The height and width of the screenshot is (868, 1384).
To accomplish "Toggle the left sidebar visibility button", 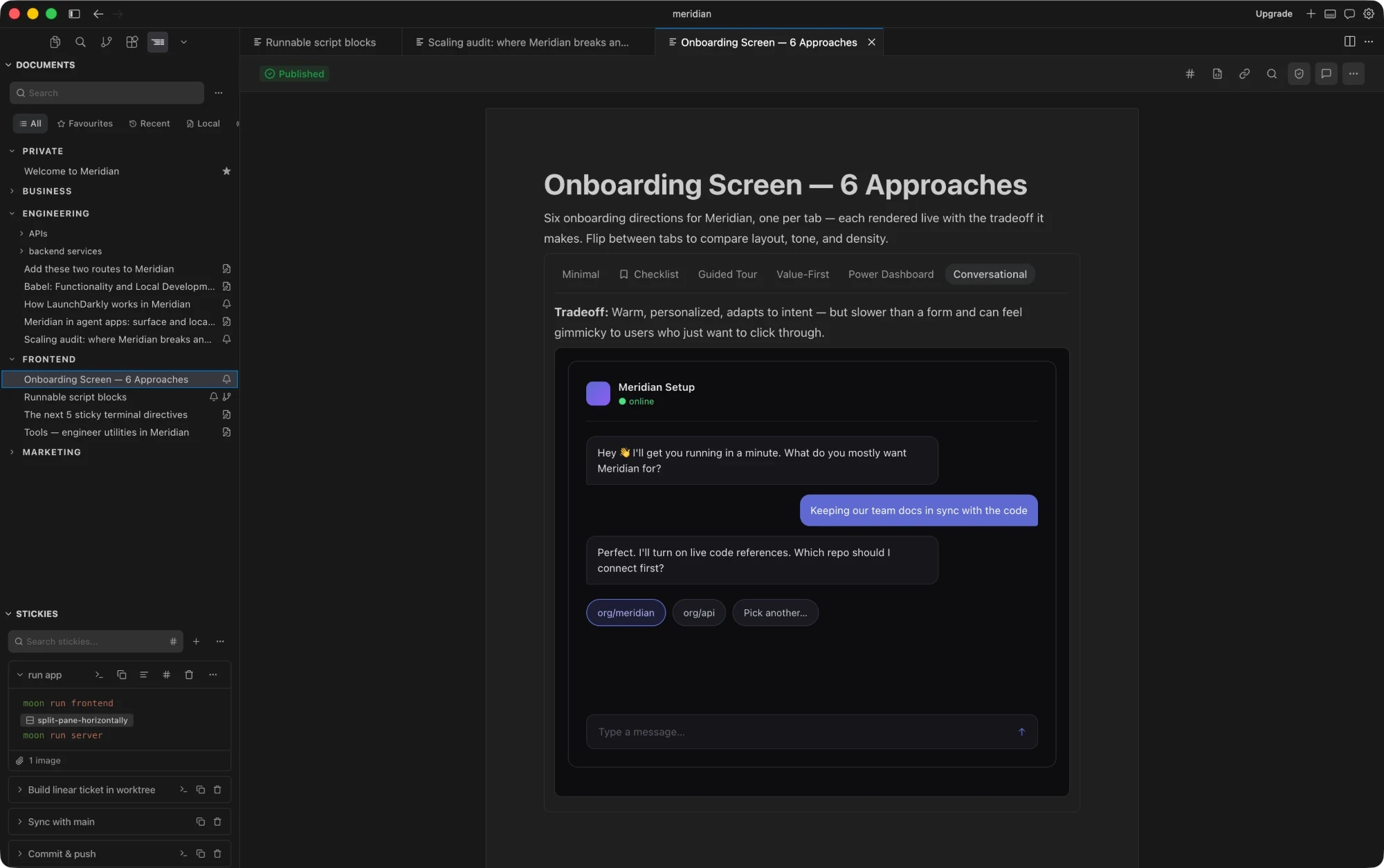I will [x=74, y=14].
